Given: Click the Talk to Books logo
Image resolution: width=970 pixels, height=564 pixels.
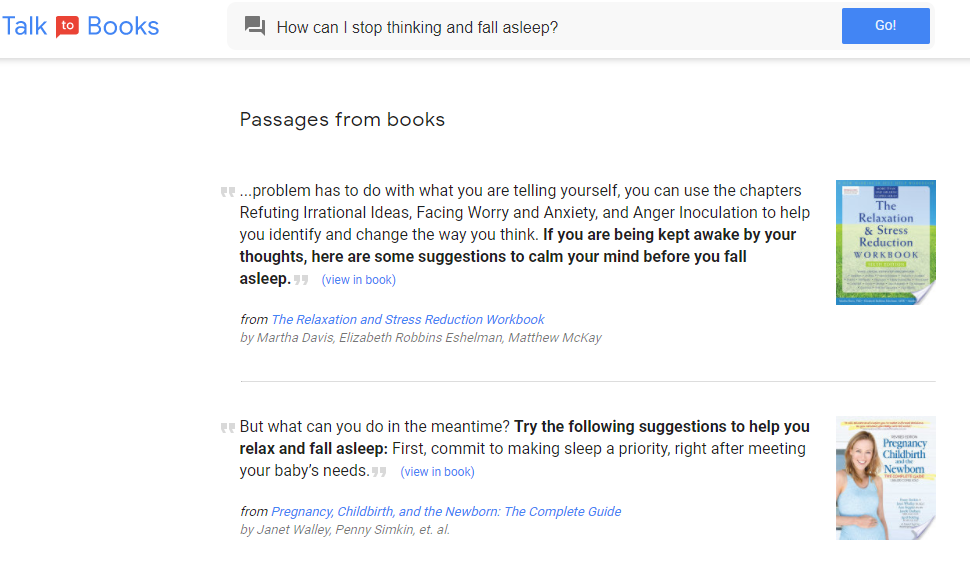Looking at the screenshot, I should coord(80,26).
